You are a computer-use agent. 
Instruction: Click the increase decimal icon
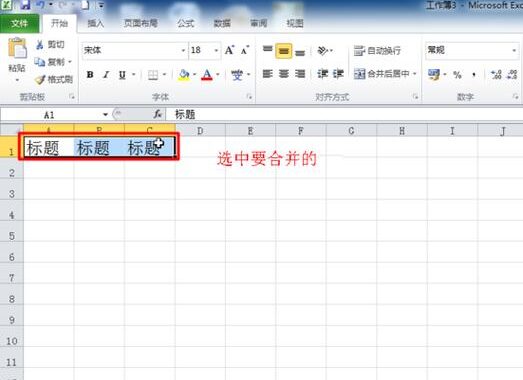coord(496,74)
